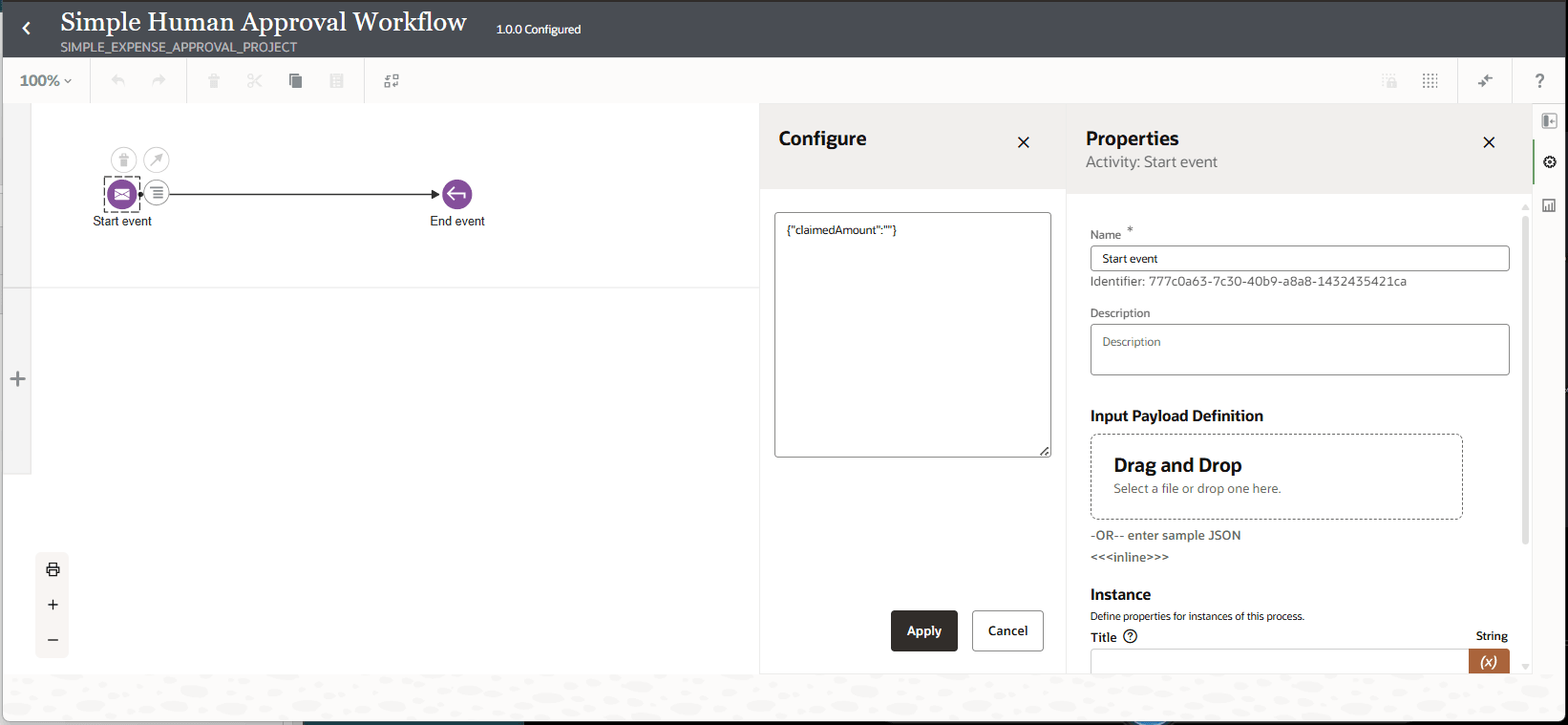Click the Cut scissors icon

tap(254, 81)
